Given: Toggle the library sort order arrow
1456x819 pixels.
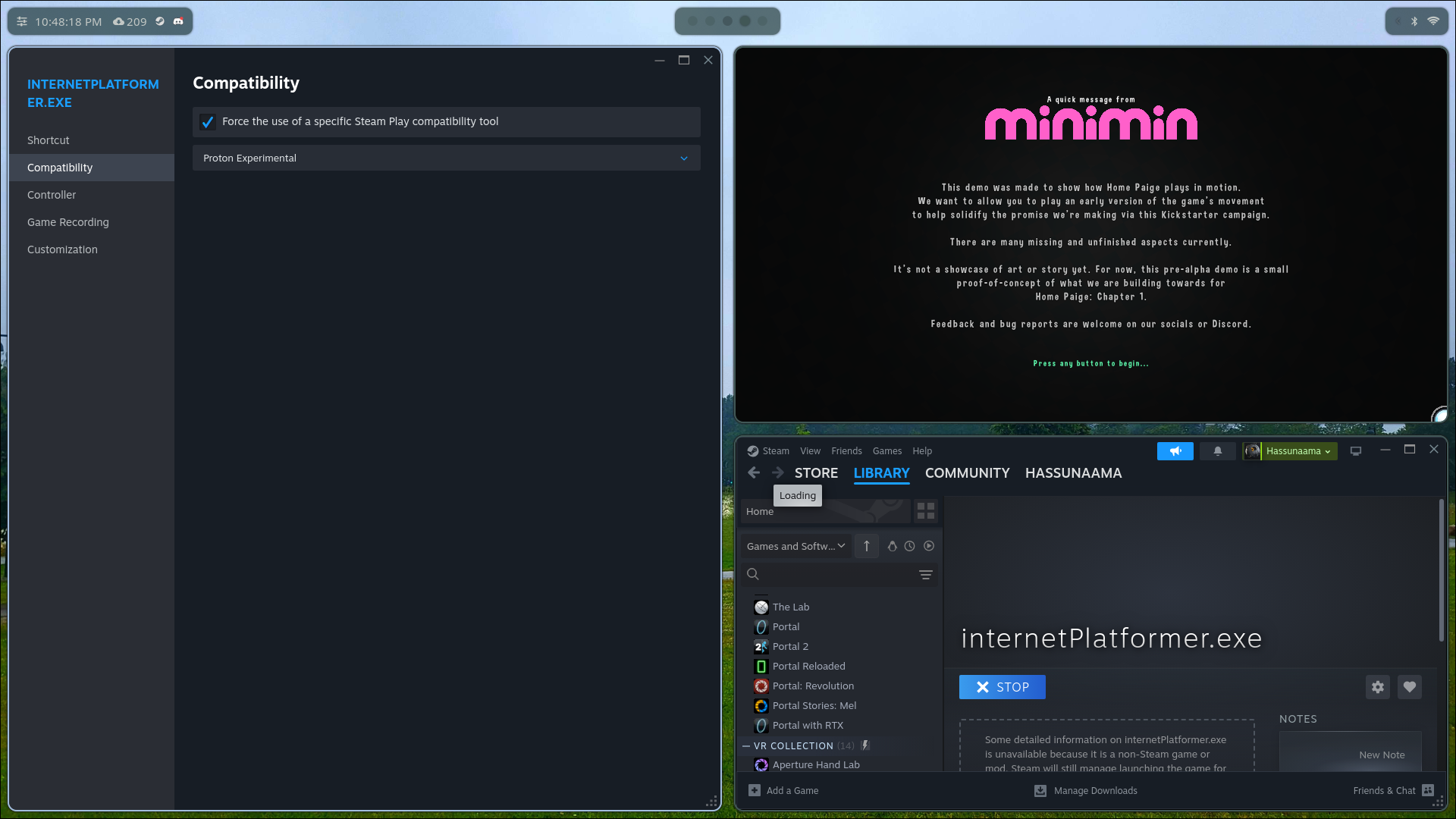Looking at the screenshot, I should [866, 545].
